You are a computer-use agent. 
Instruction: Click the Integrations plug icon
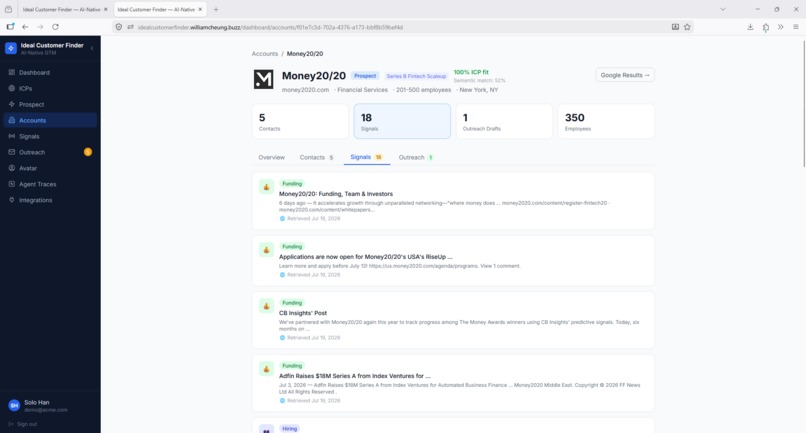click(12, 200)
